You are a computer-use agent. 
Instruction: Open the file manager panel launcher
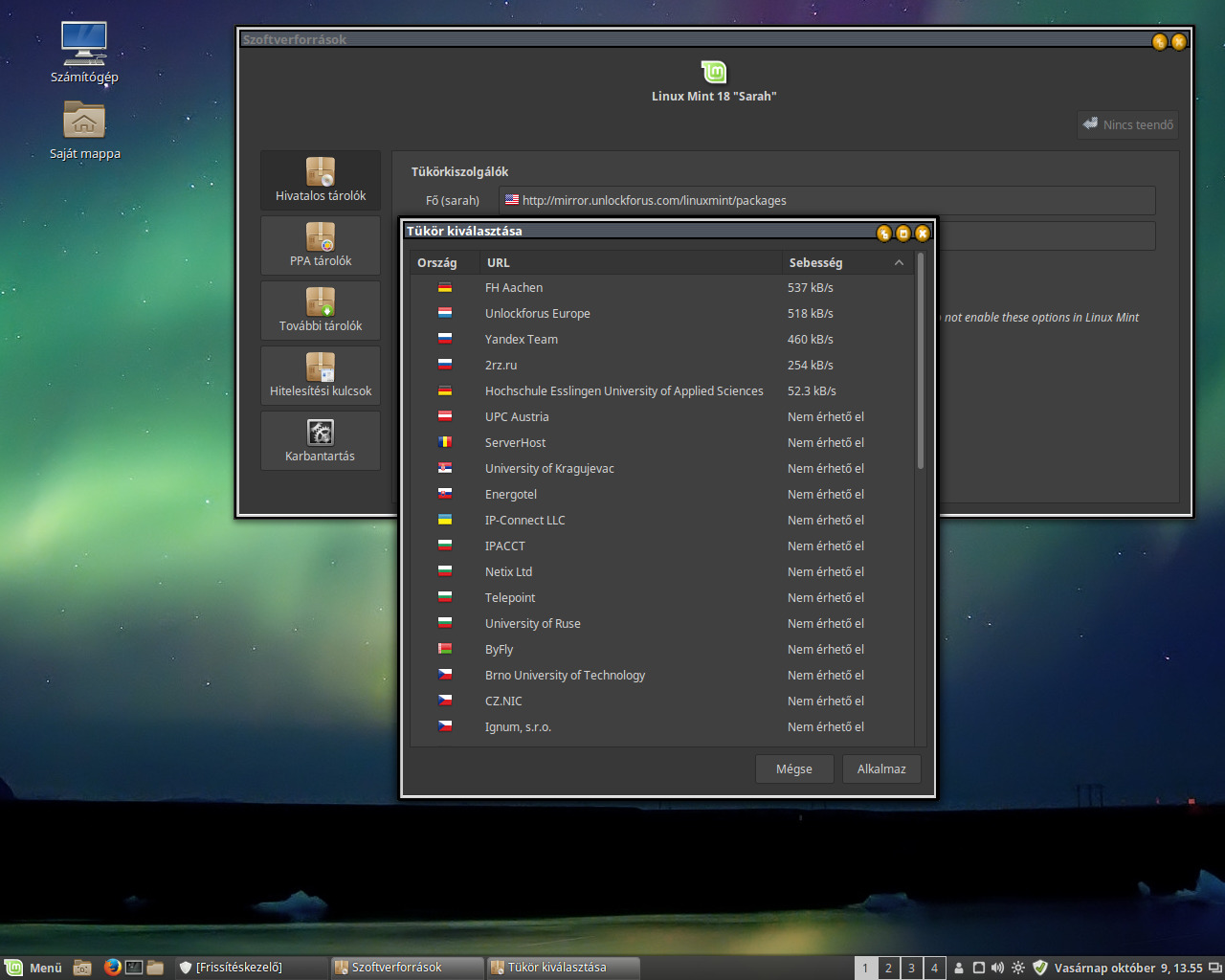[155, 968]
